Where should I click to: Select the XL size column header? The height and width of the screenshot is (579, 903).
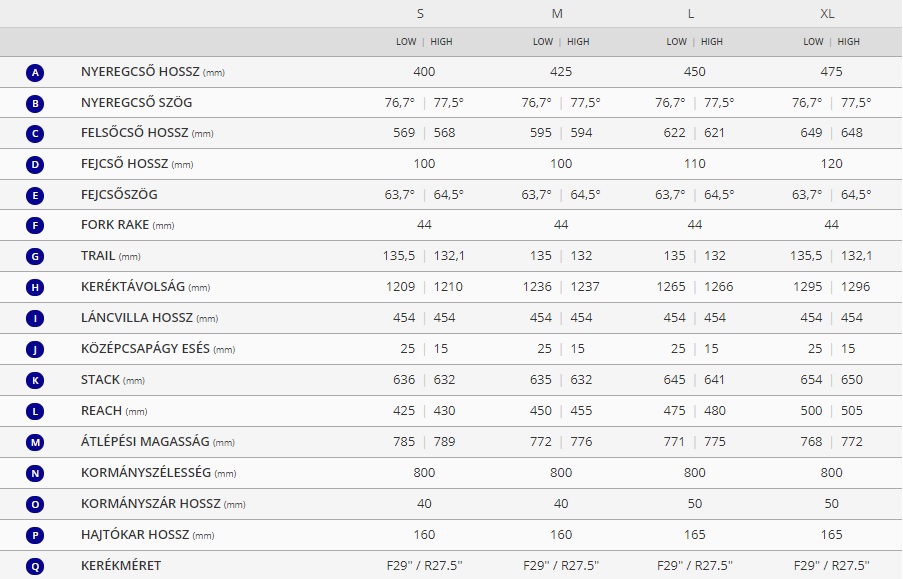point(827,14)
